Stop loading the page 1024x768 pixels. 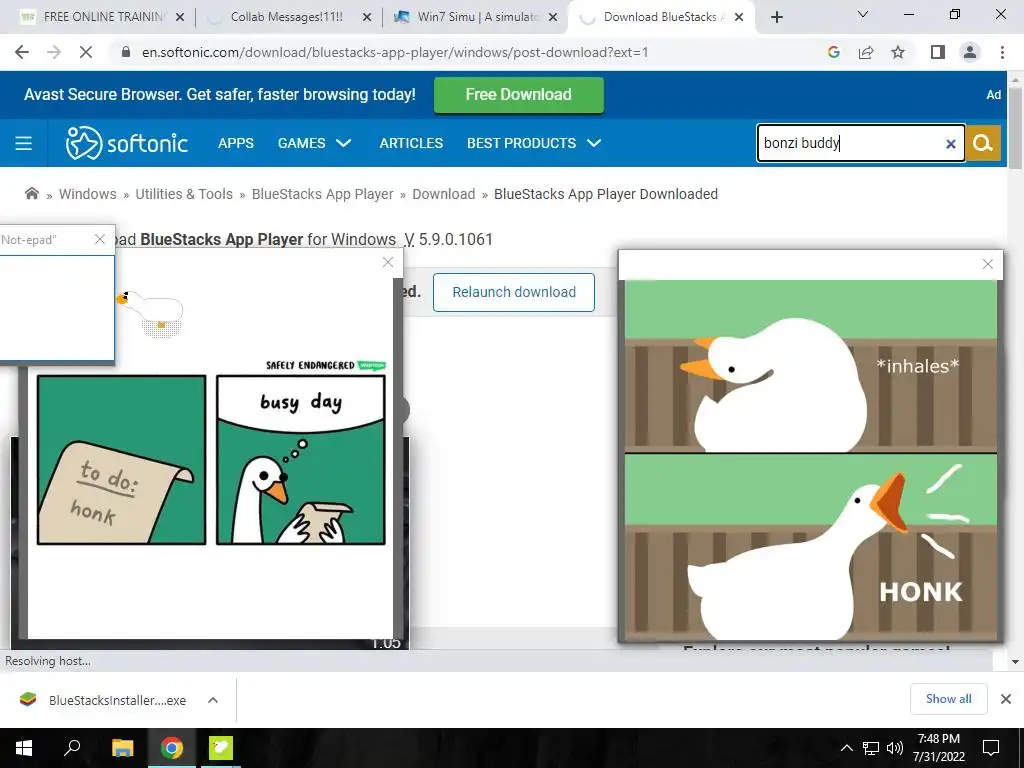point(86,52)
